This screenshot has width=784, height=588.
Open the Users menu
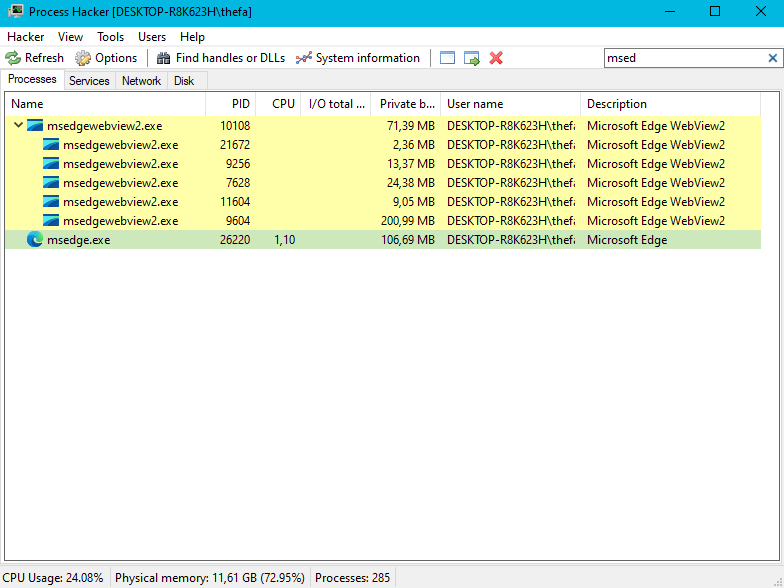click(x=152, y=37)
